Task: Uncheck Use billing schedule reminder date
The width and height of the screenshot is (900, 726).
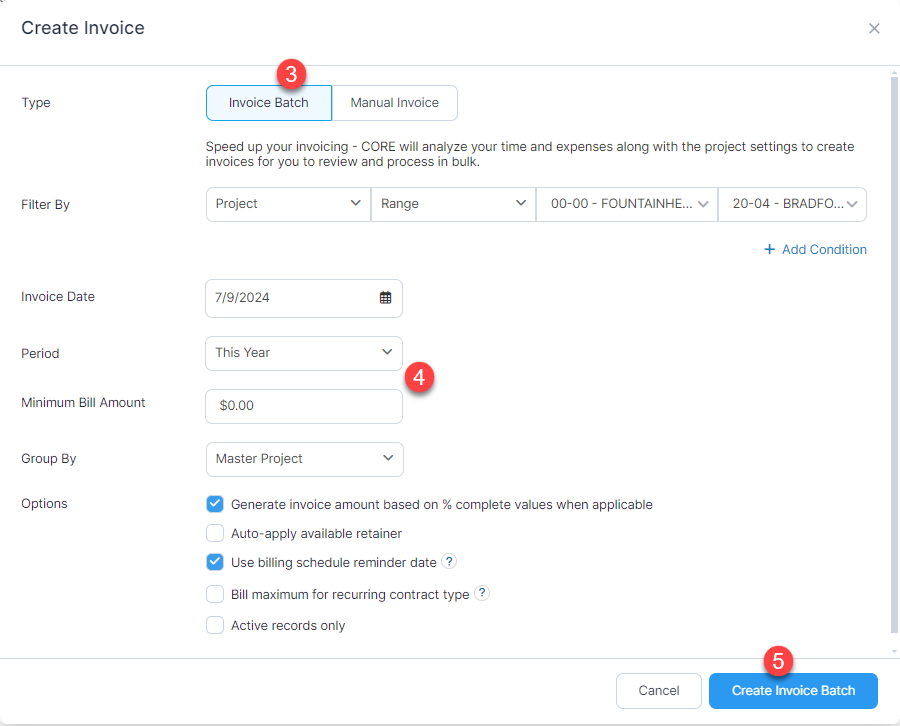Action: (215, 562)
